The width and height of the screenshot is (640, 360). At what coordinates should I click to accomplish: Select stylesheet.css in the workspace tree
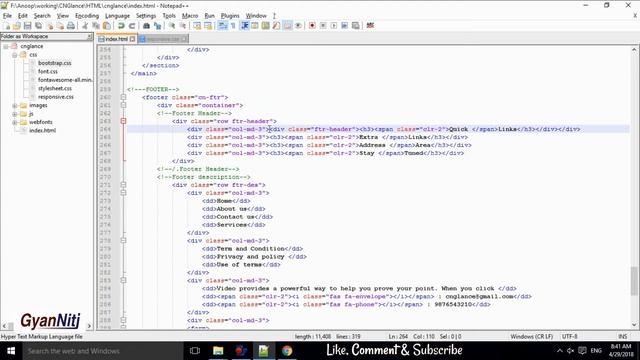(55, 88)
